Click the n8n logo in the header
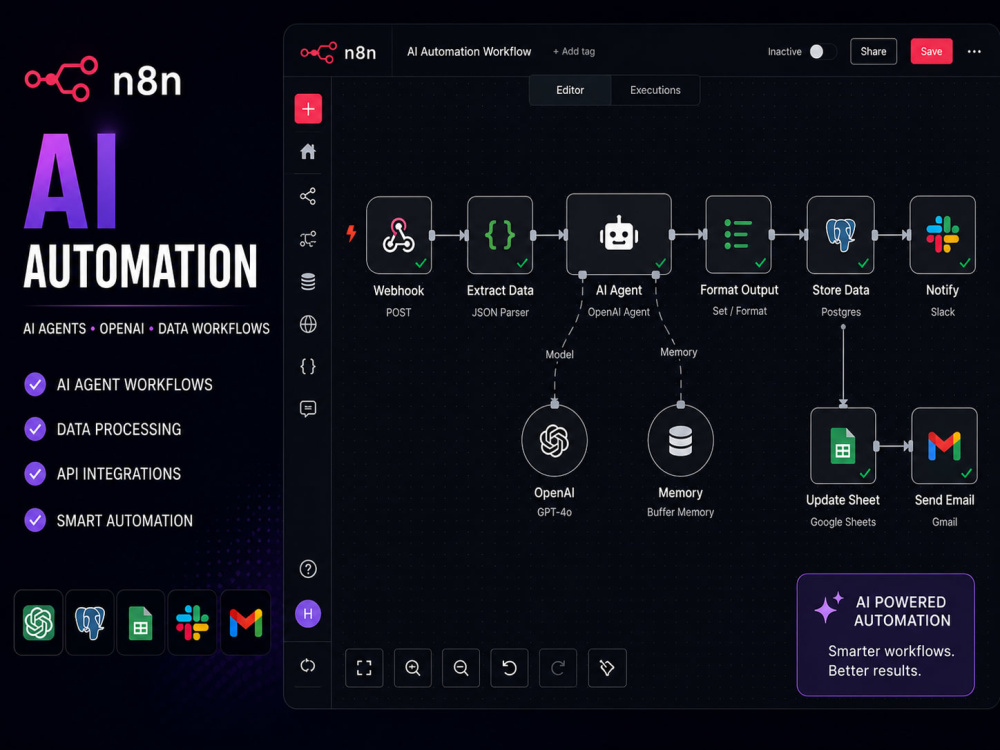Screen dimensions: 1000x750 pyautogui.click(x=338, y=52)
